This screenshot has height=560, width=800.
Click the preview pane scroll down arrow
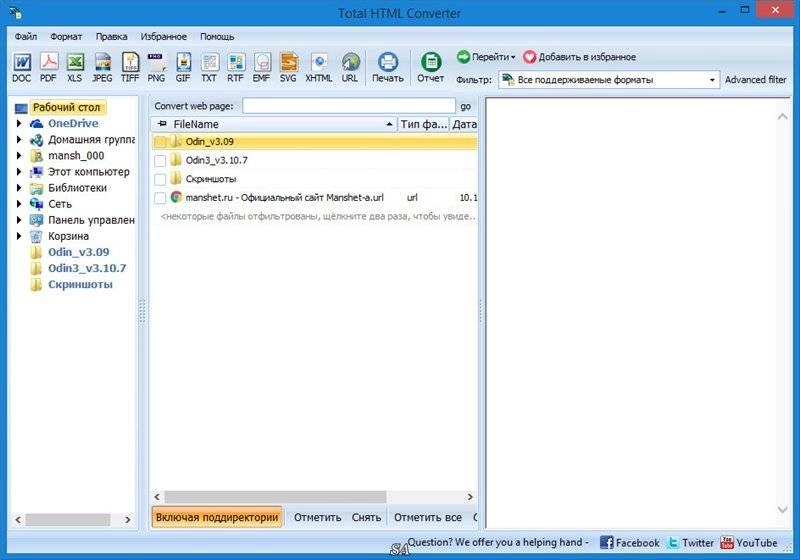[782, 510]
